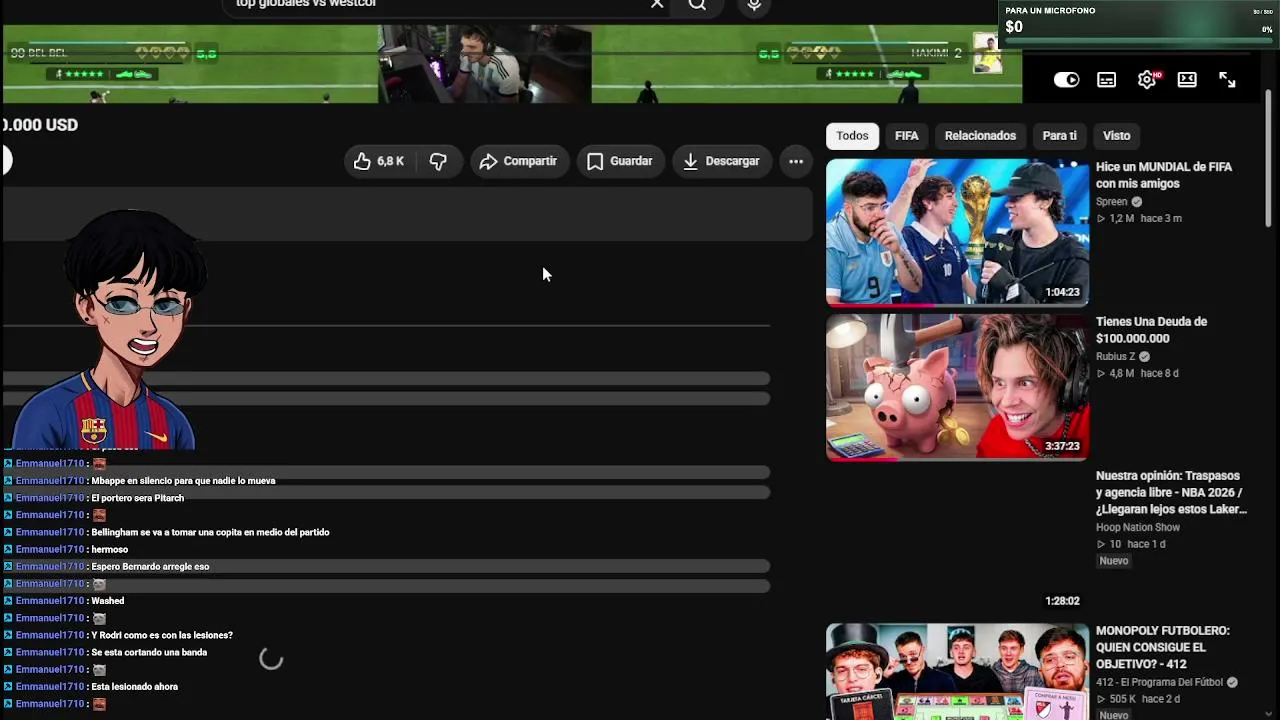Open the Spreen World Cup video thumbnail
Image resolution: width=1280 pixels, height=720 pixels.
957,232
